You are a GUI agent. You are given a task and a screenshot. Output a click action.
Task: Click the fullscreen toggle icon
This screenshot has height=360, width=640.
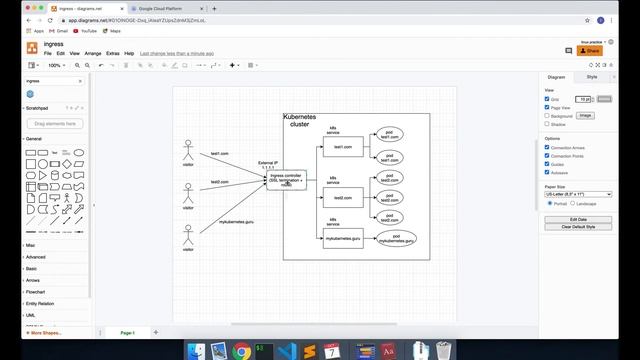598,65
